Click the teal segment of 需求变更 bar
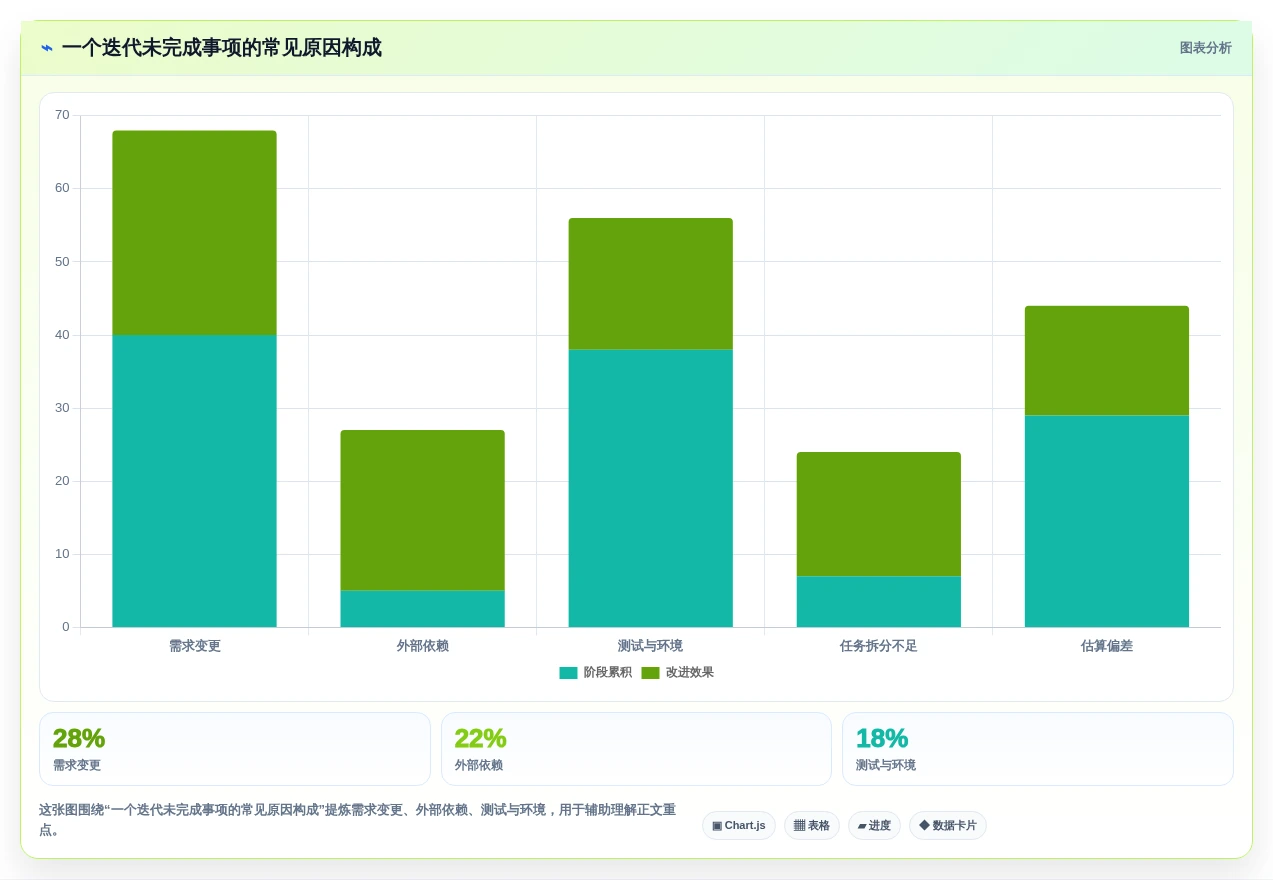 coord(194,481)
